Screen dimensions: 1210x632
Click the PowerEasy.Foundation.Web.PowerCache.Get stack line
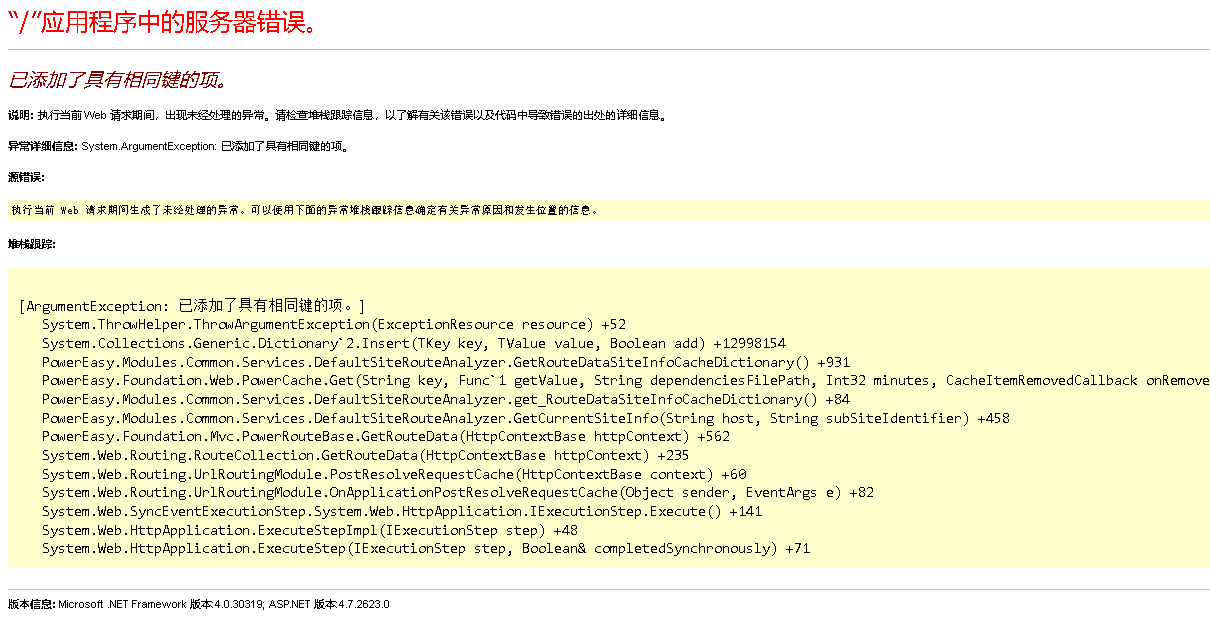[625, 381]
